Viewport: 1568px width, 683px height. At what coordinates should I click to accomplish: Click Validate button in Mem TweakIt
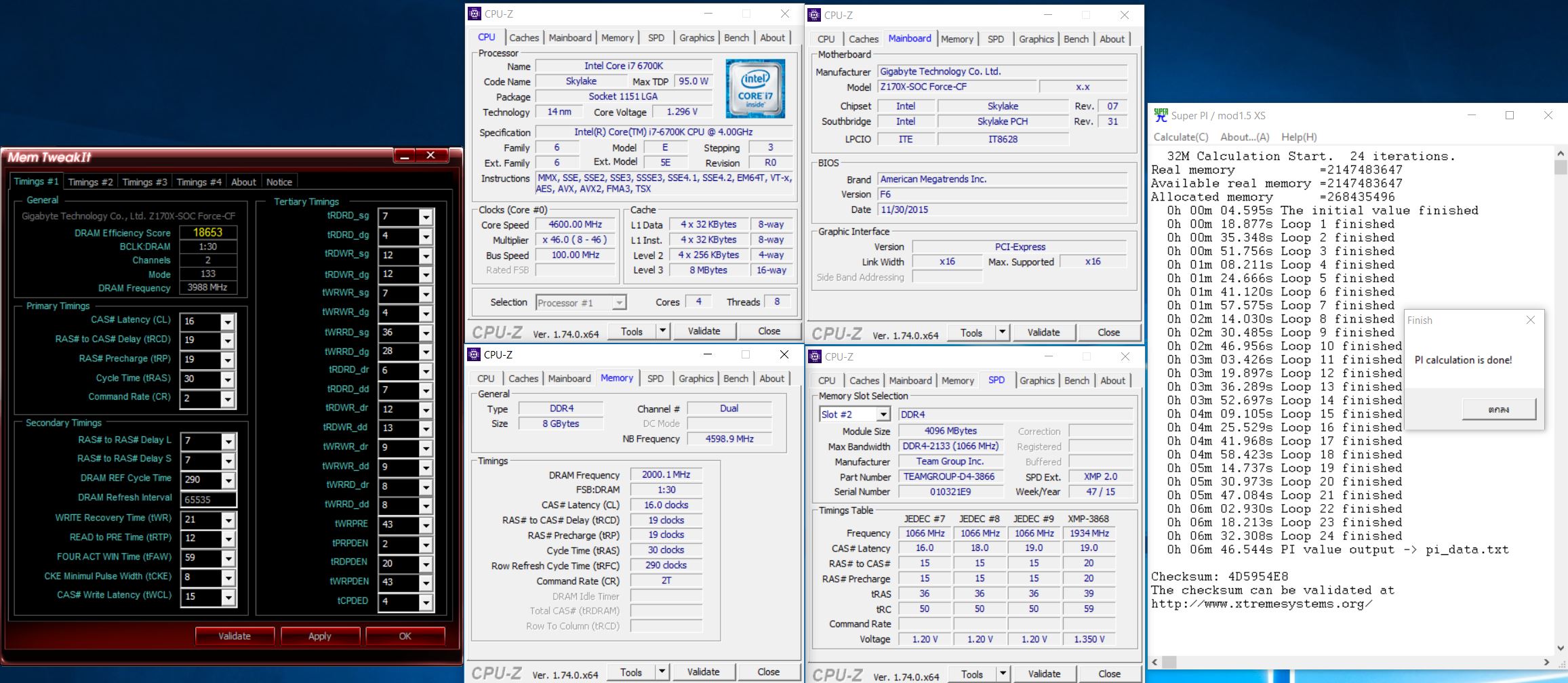[235, 636]
